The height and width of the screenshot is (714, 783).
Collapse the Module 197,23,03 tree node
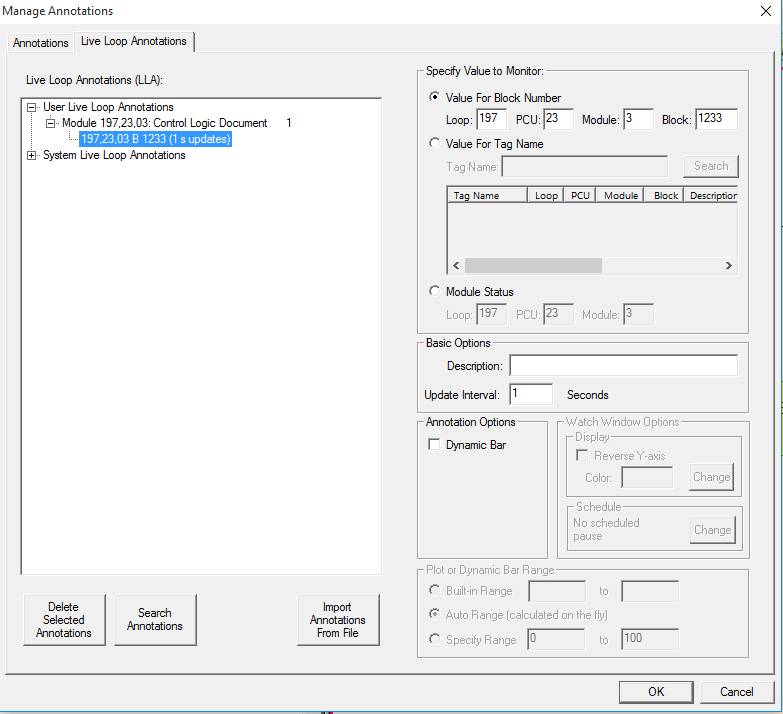tap(50, 123)
